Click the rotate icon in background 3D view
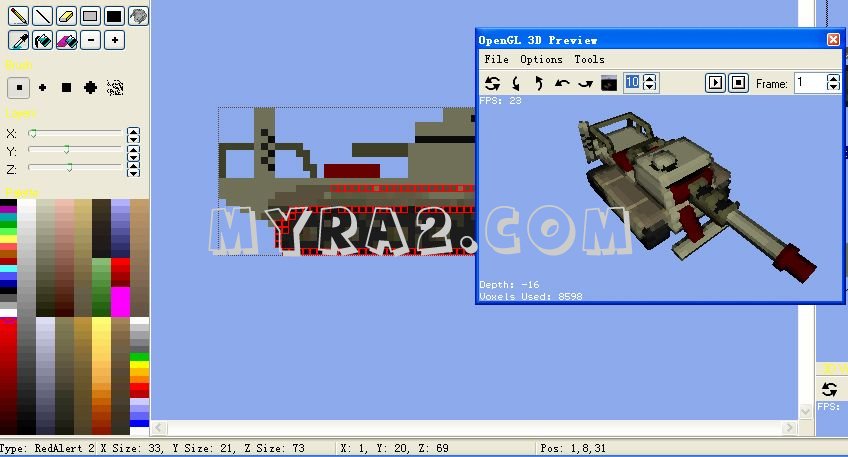Image resolution: width=848 pixels, height=457 pixels. pyautogui.click(x=829, y=389)
